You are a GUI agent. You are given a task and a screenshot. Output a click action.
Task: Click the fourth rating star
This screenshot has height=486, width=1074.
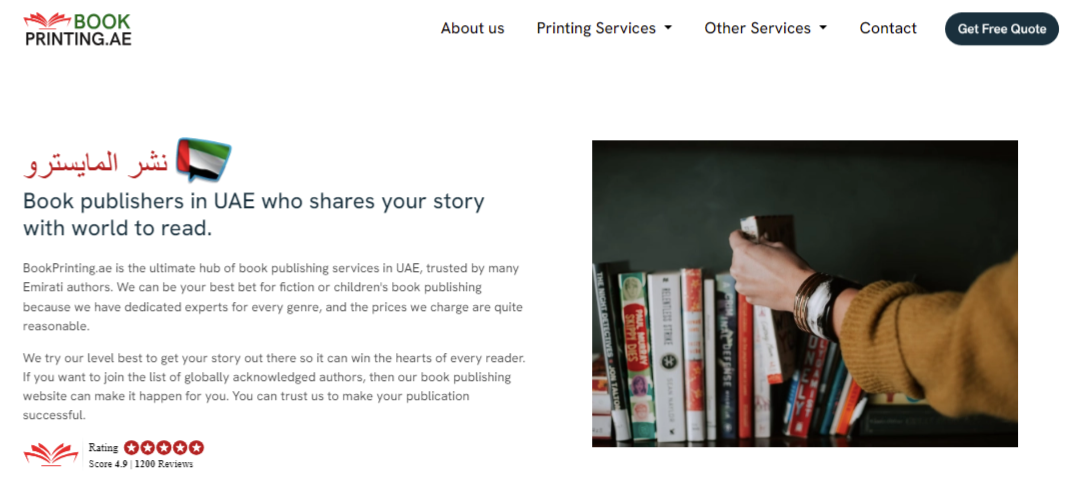(x=180, y=448)
